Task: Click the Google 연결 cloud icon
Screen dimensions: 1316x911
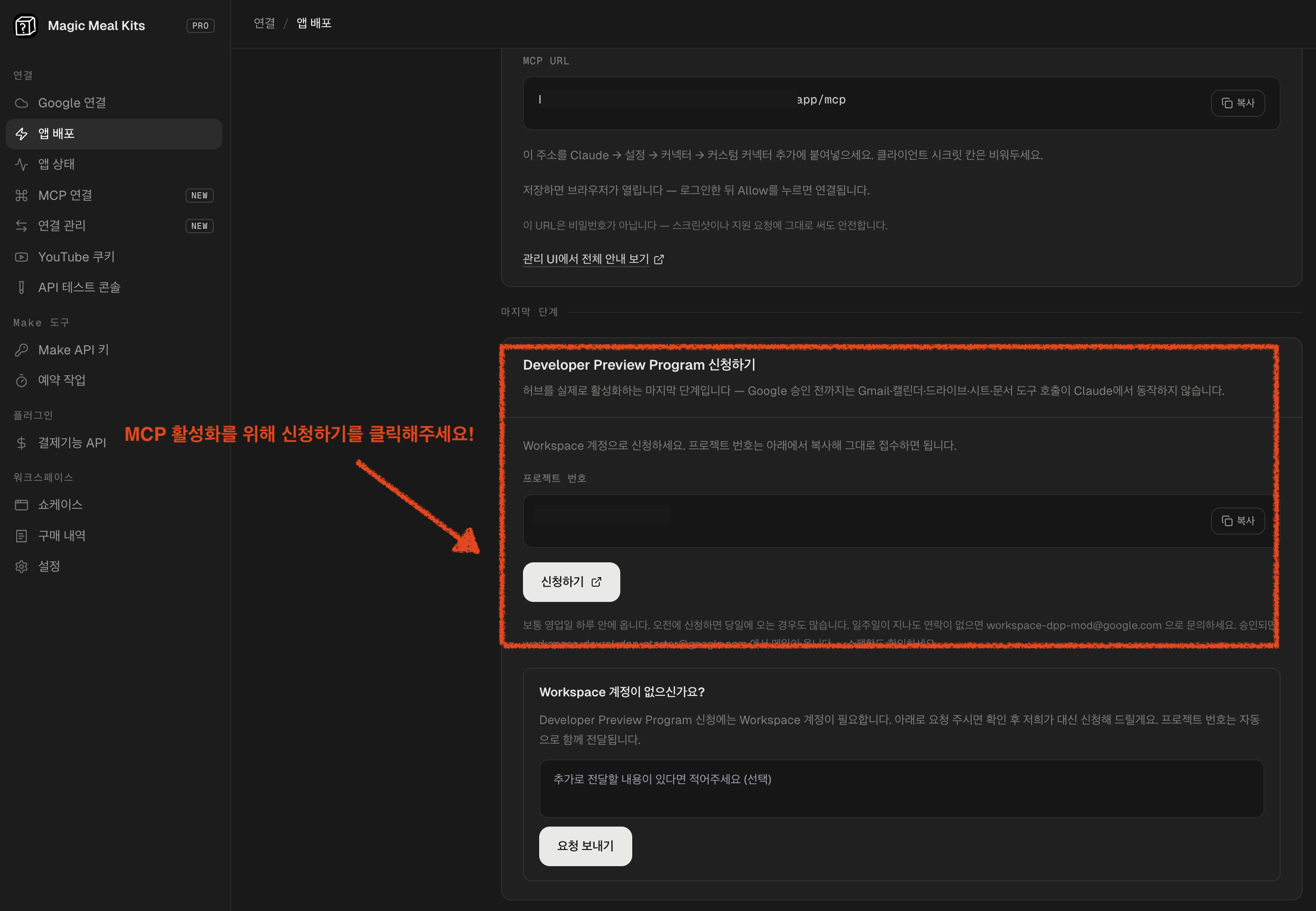Action: click(x=21, y=104)
